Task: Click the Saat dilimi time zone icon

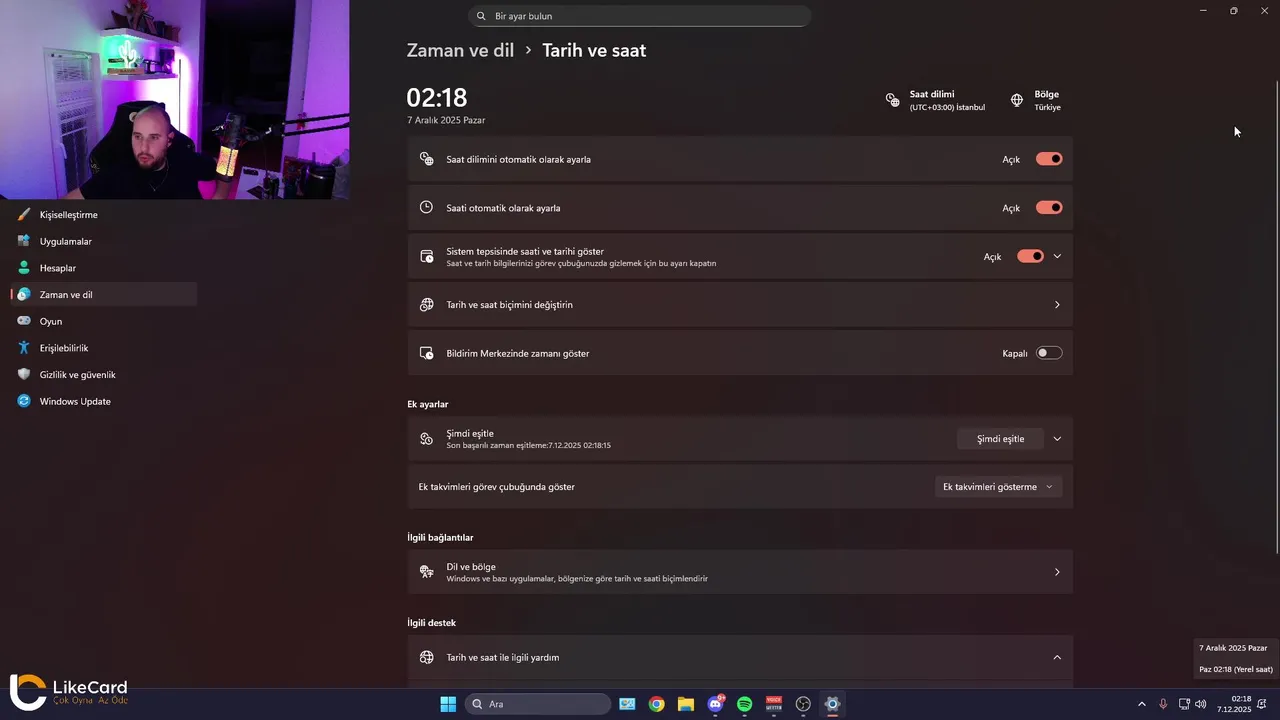Action: (893, 100)
